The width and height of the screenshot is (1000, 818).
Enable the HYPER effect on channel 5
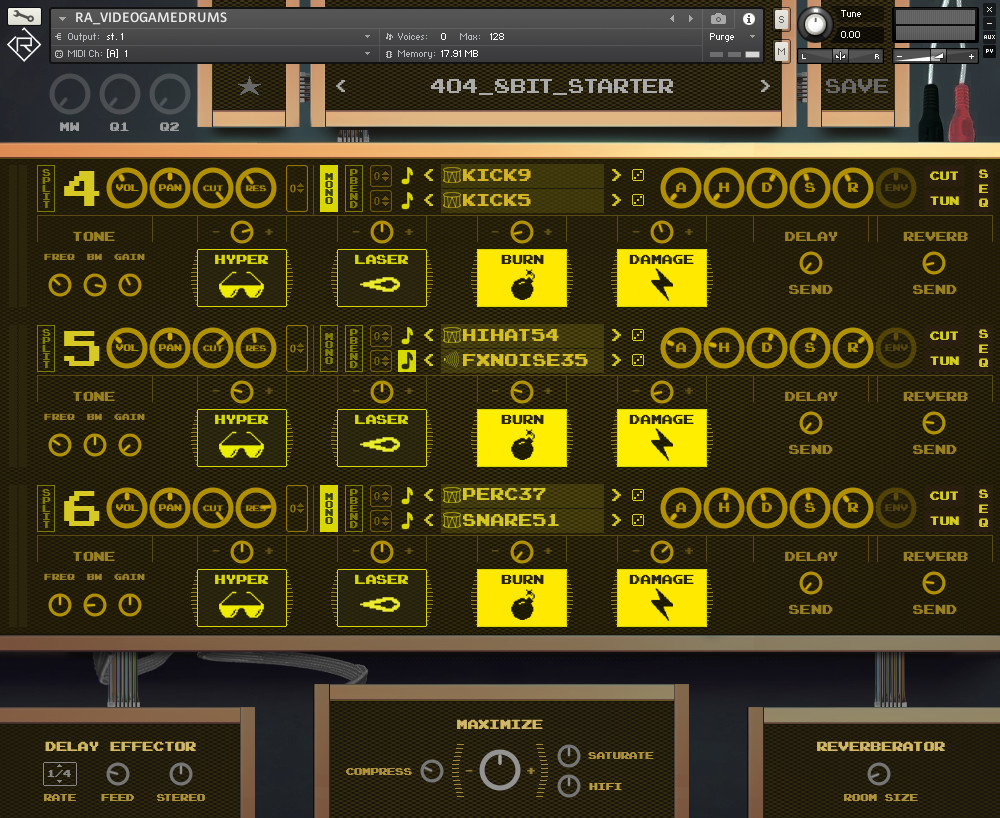(242, 438)
